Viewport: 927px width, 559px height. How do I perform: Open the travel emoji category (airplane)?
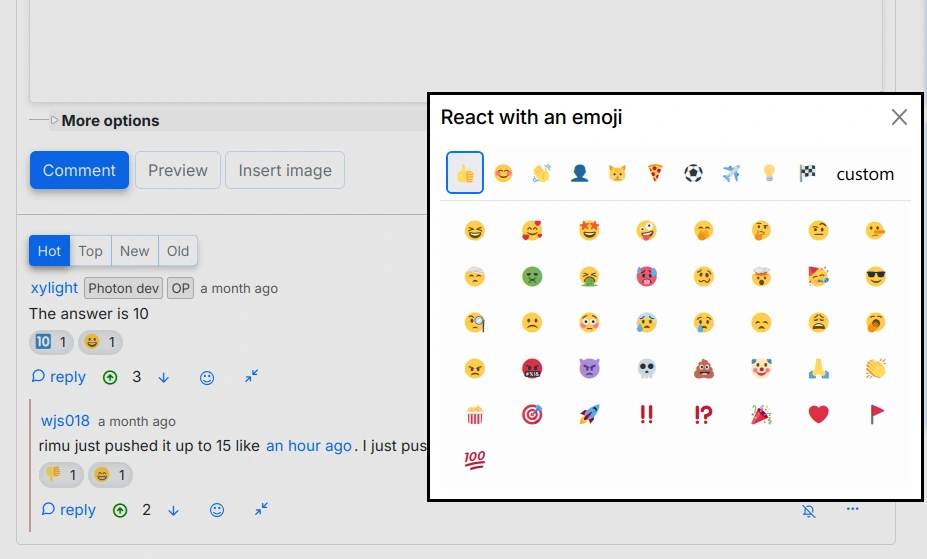click(x=731, y=173)
